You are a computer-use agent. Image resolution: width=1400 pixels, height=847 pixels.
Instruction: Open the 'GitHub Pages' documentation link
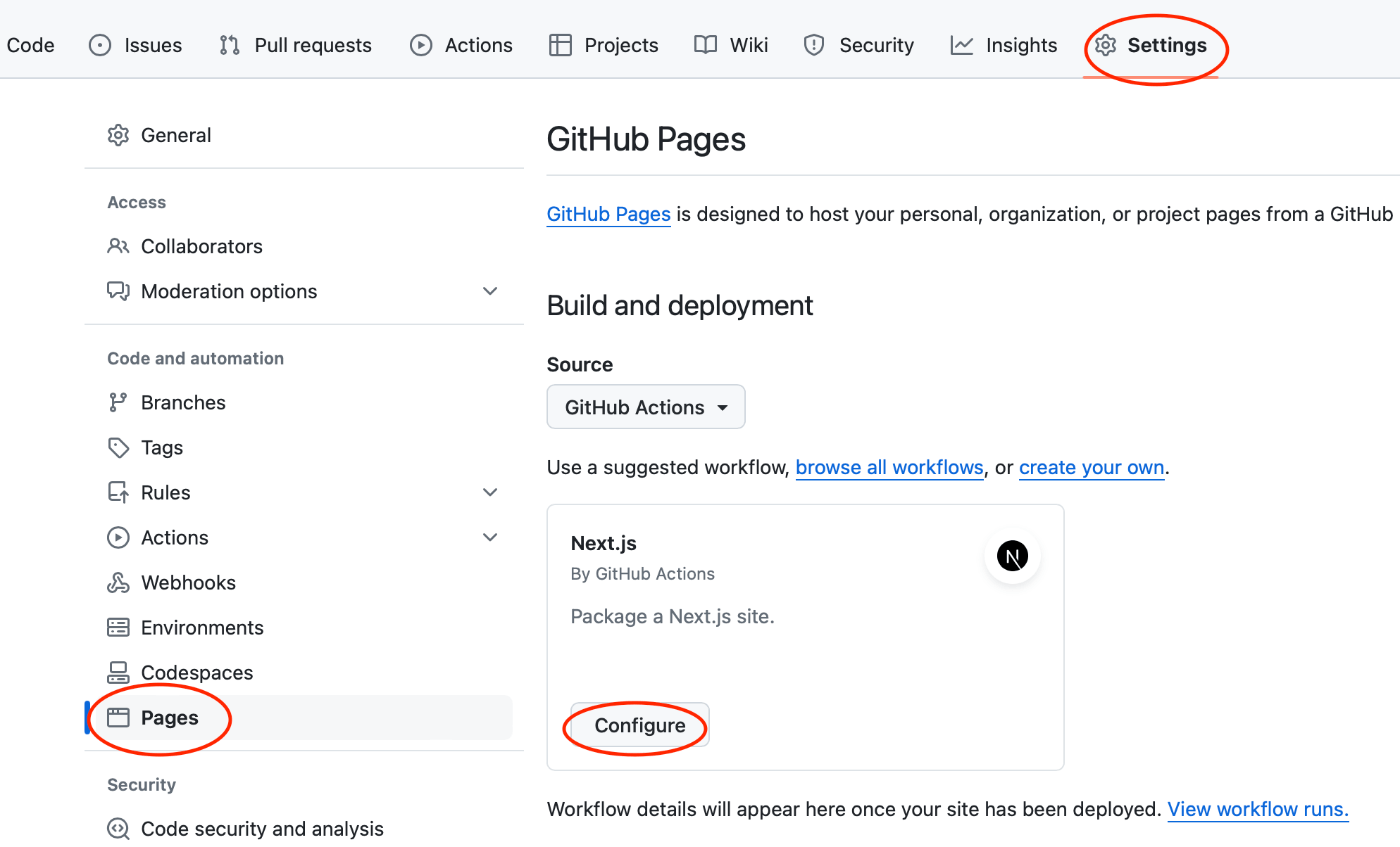tap(608, 214)
